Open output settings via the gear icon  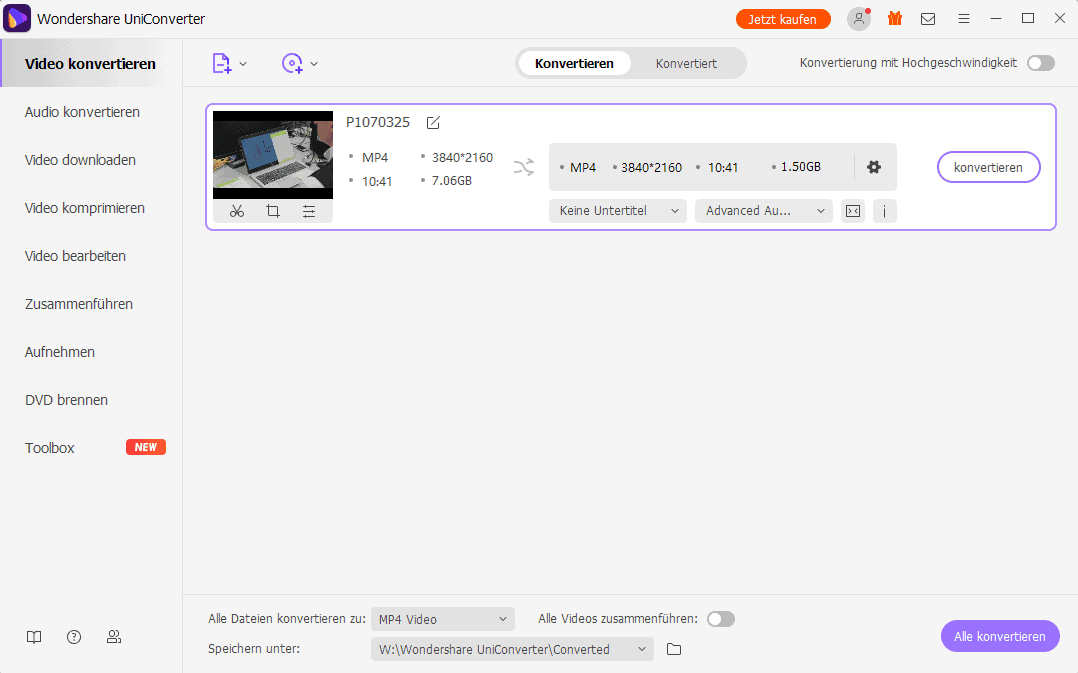(872, 167)
